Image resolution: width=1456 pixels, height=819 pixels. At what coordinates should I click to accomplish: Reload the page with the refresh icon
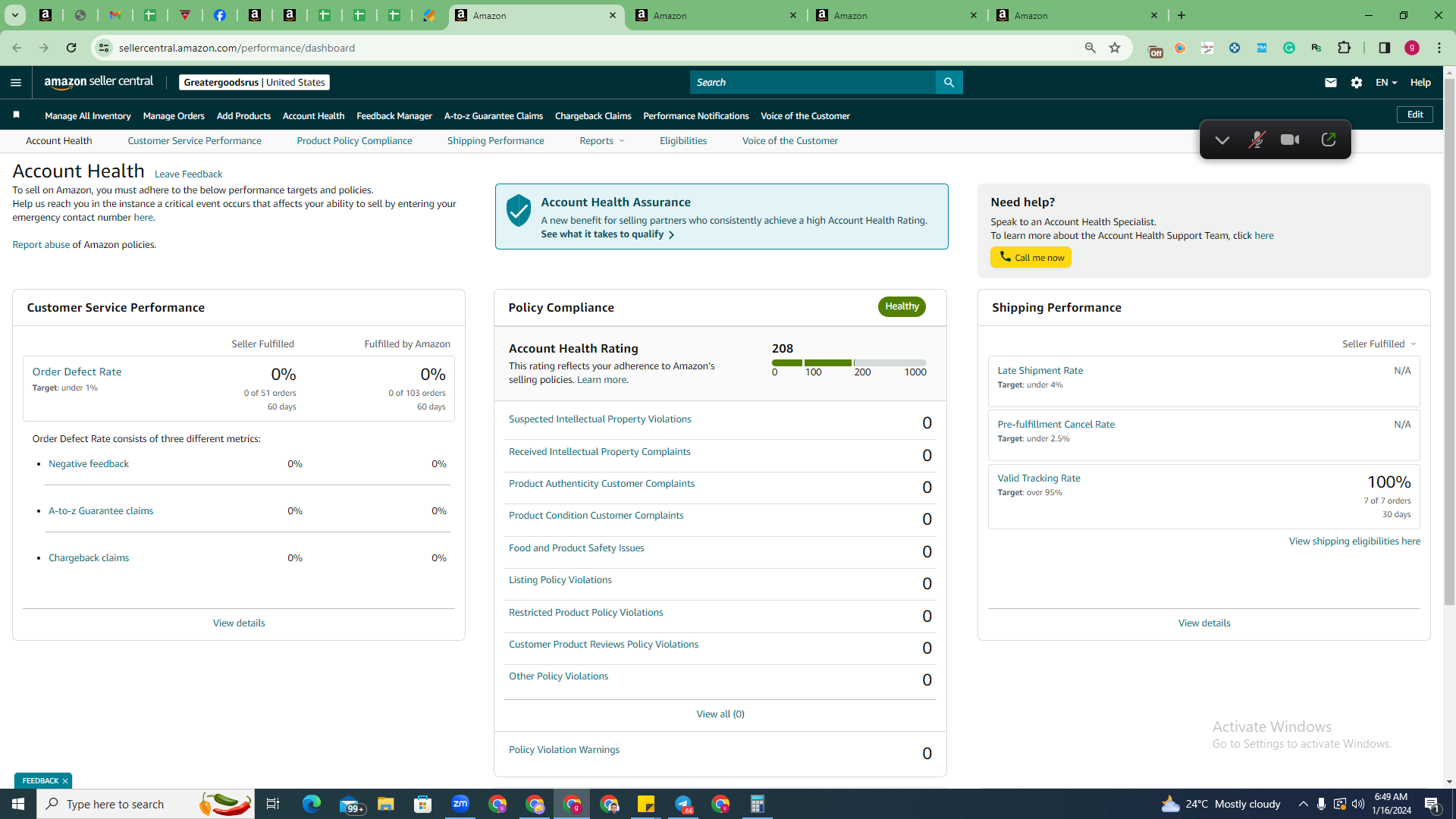tap(71, 48)
